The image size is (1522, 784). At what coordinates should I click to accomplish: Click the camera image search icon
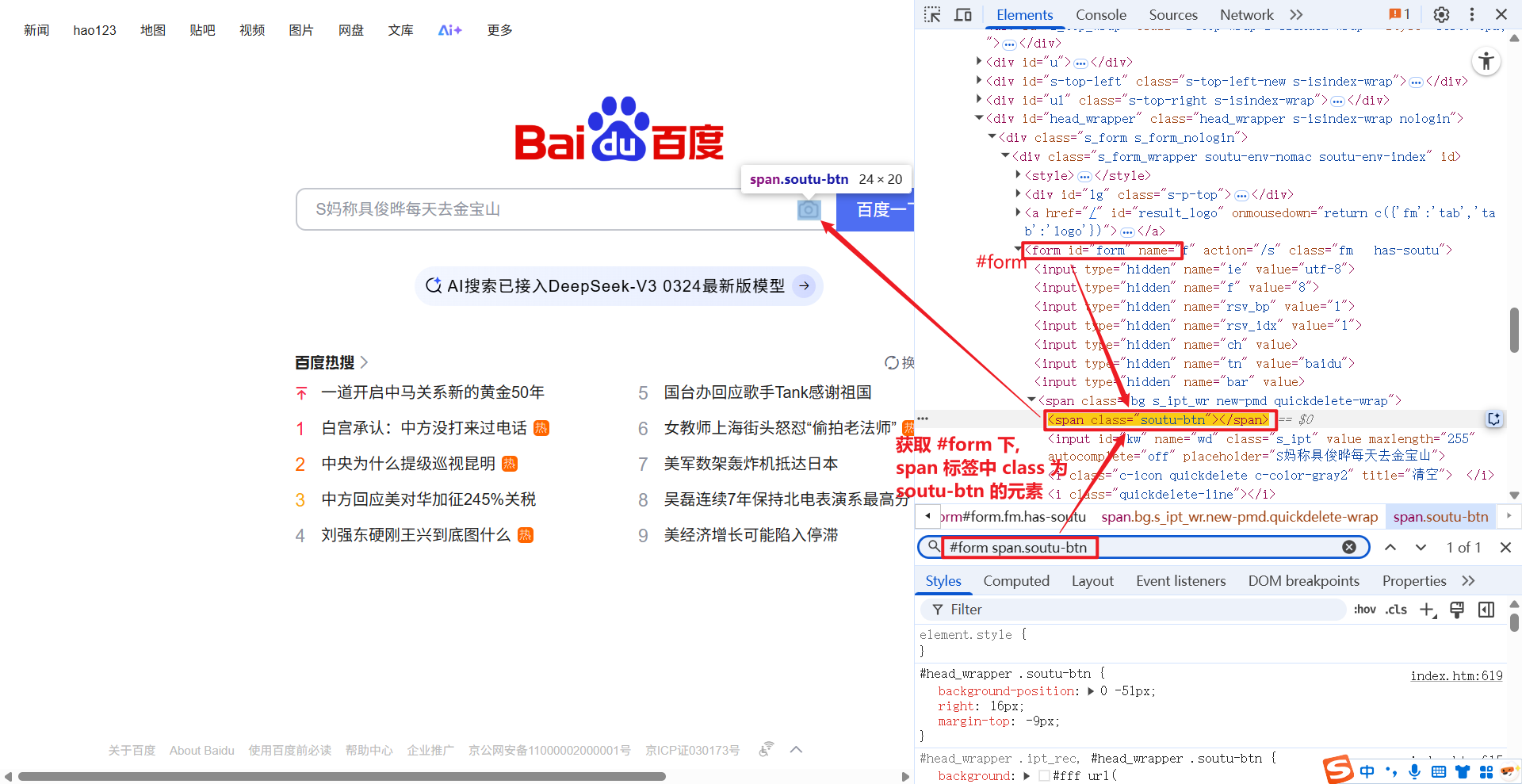point(809,209)
